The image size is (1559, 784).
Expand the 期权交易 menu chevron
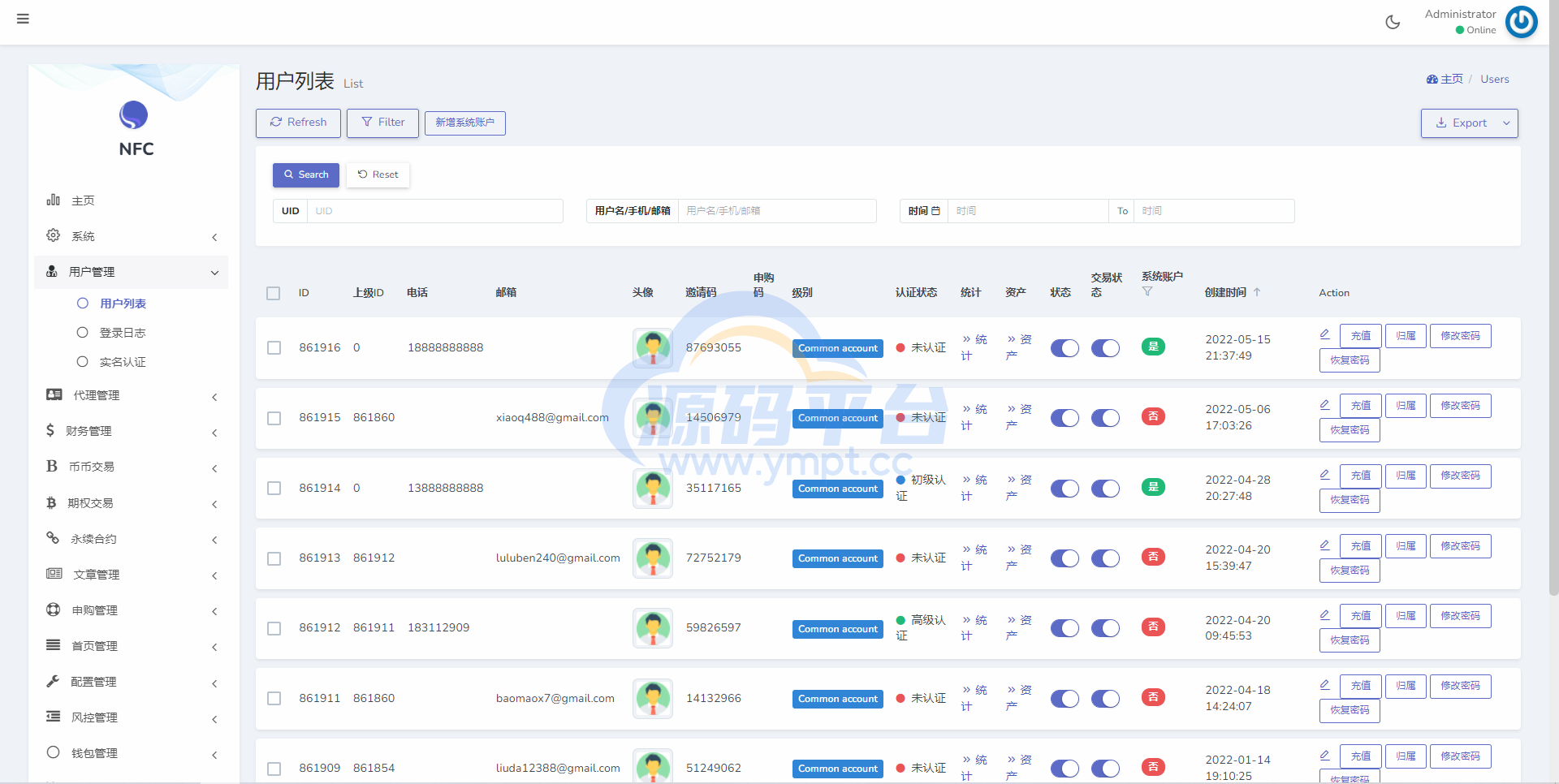[x=214, y=504]
